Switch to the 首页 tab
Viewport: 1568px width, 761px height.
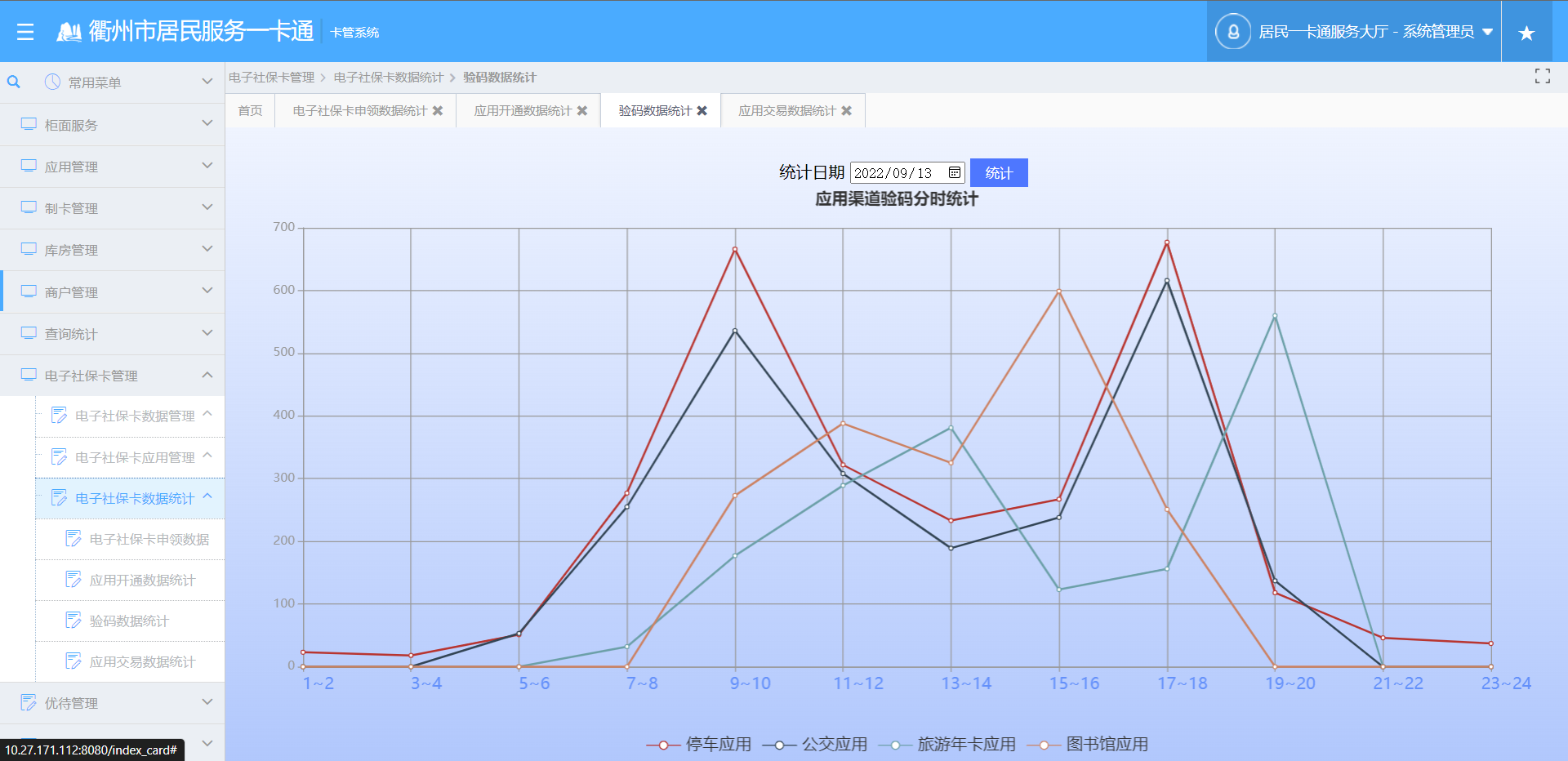(250, 110)
